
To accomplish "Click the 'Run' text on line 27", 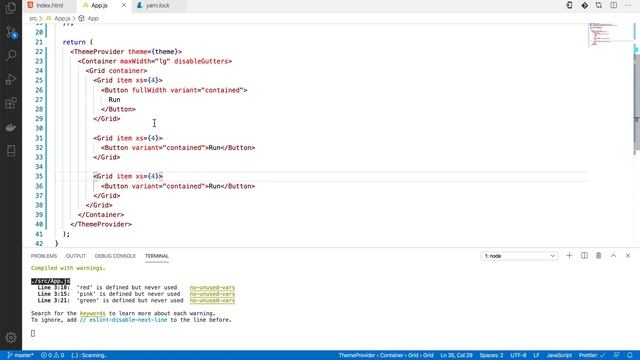I will pos(114,100).
